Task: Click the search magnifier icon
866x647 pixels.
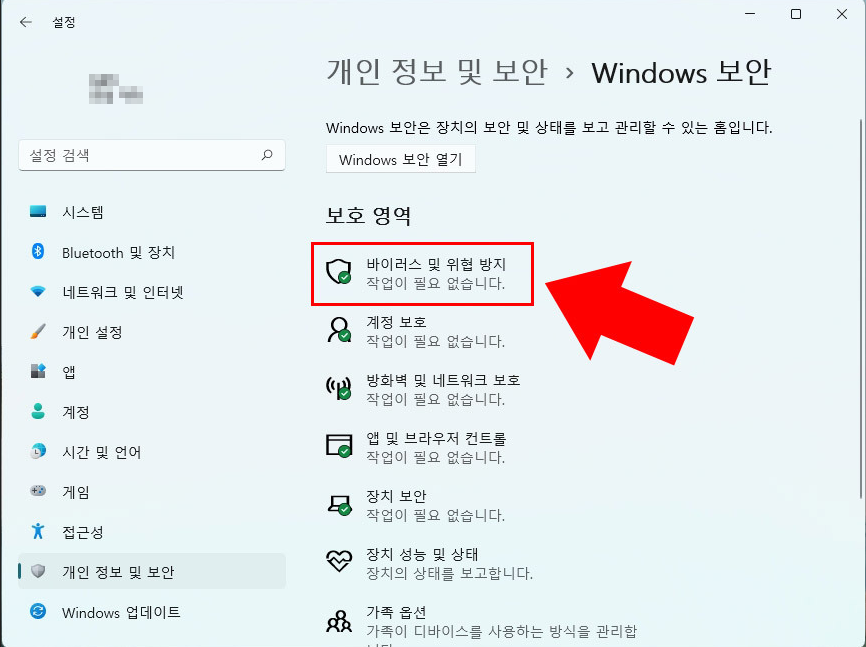Action: point(267,155)
